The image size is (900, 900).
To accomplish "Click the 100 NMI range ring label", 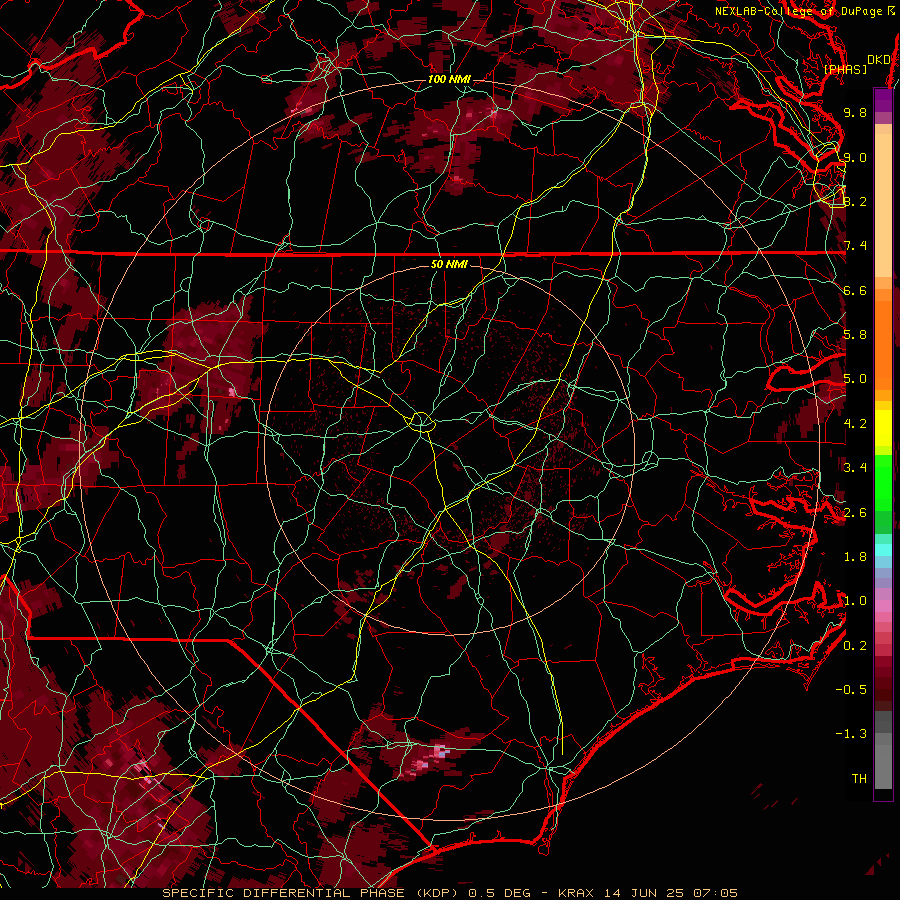I will pos(449,79).
